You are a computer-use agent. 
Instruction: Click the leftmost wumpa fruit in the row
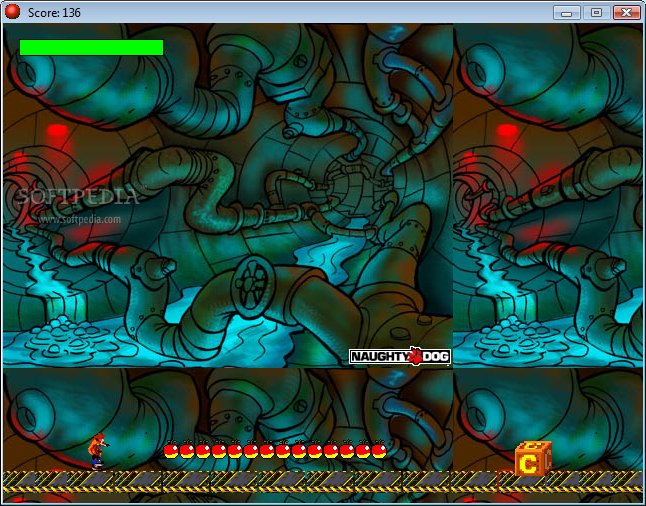pos(171,450)
